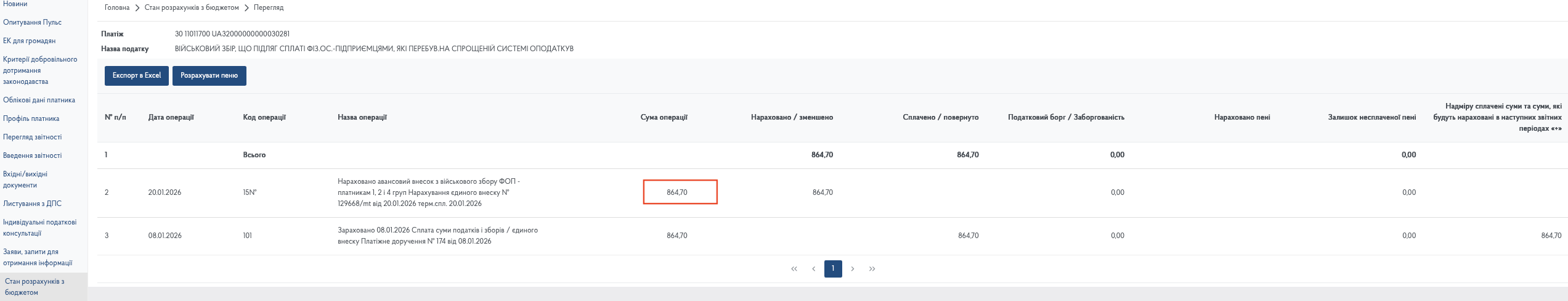Image resolution: width=1568 pixels, height=301 pixels.
Task: Open Стан розрахунків з бюджетом breadcrumb
Action: pyautogui.click(x=192, y=8)
